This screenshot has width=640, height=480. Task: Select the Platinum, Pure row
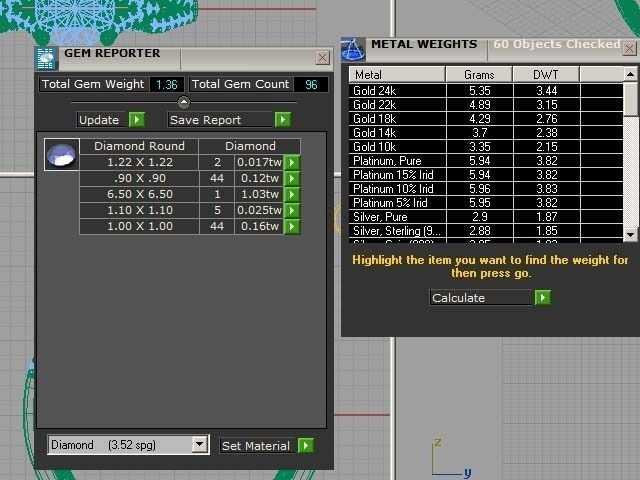pyautogui.click(x=486, y=160)
